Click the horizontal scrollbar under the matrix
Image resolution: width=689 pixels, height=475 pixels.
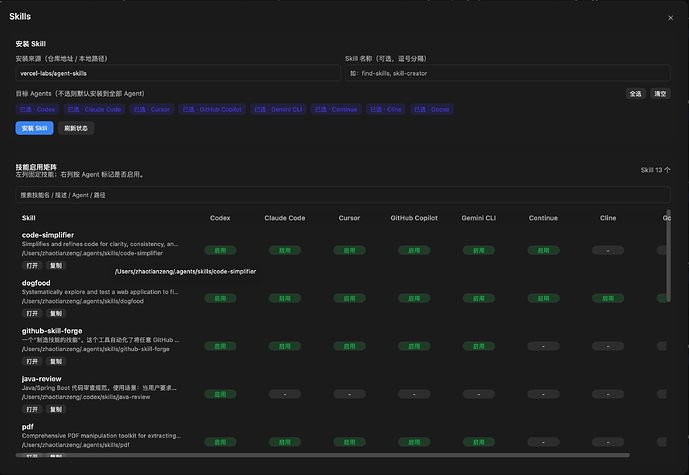tap(323, 455)
